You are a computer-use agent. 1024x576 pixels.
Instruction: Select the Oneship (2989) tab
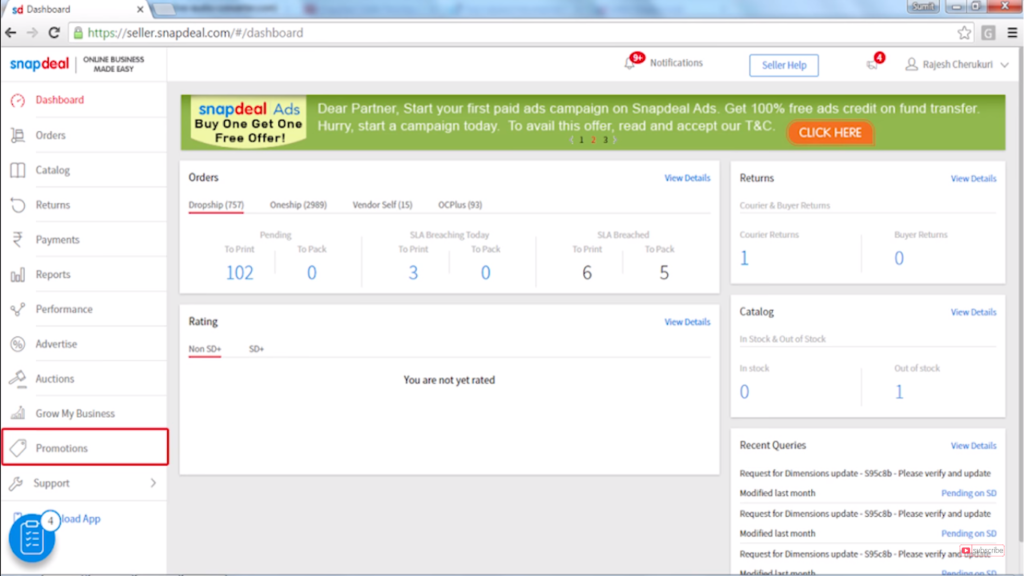pos(298,205)
